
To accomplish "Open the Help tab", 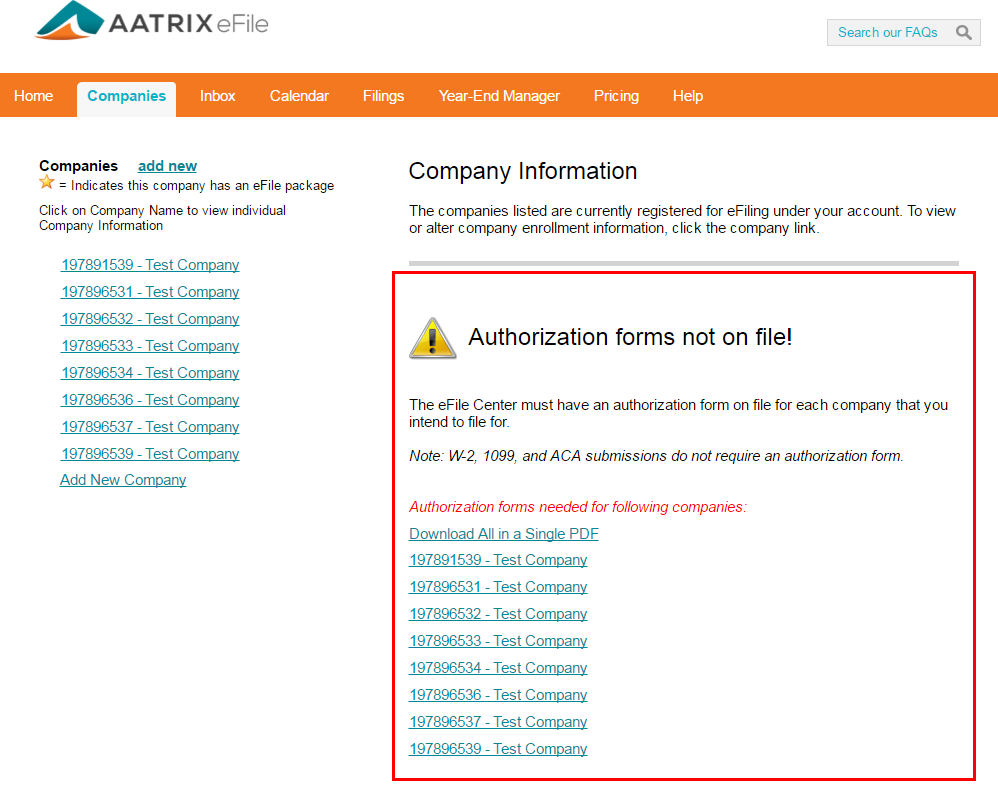I will (x=688, y=96).
